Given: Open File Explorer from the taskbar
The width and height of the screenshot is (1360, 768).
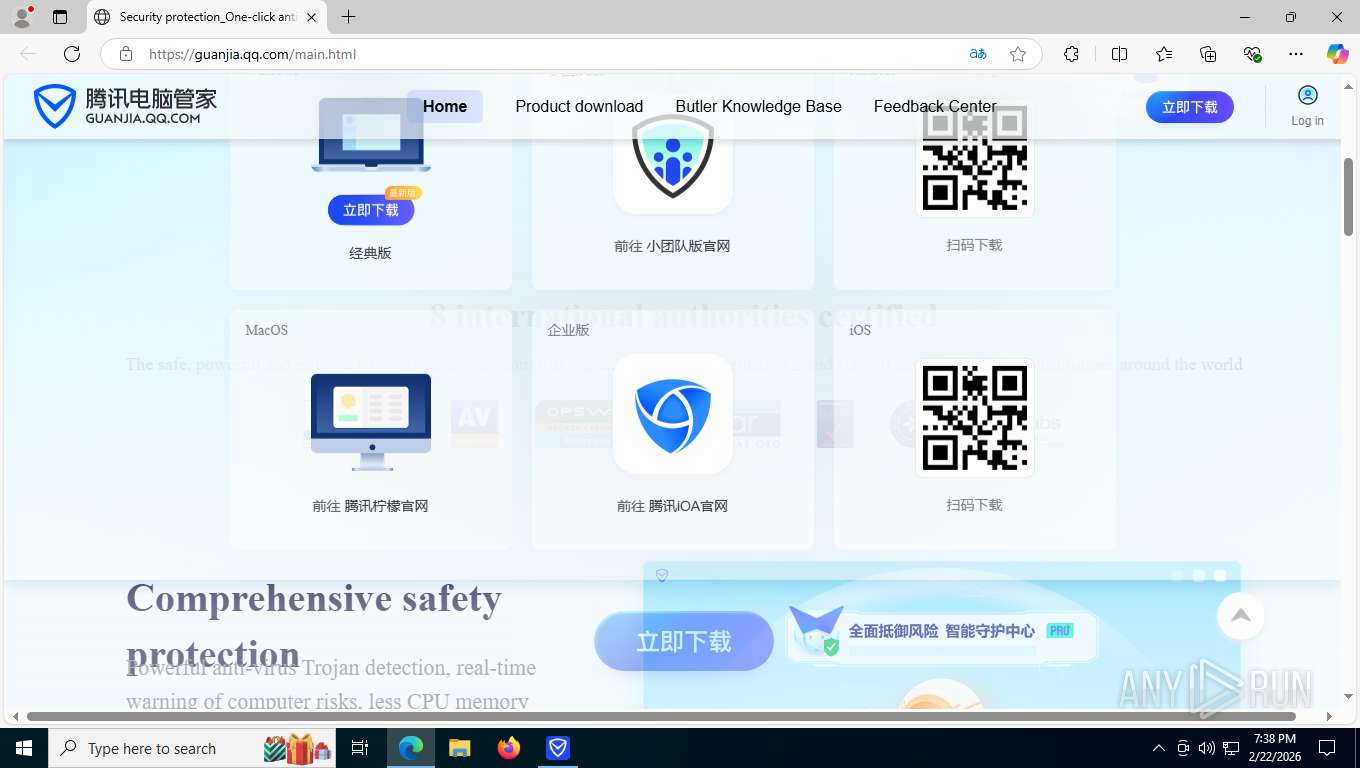Looking at the screenshot, I should point(460,748).
